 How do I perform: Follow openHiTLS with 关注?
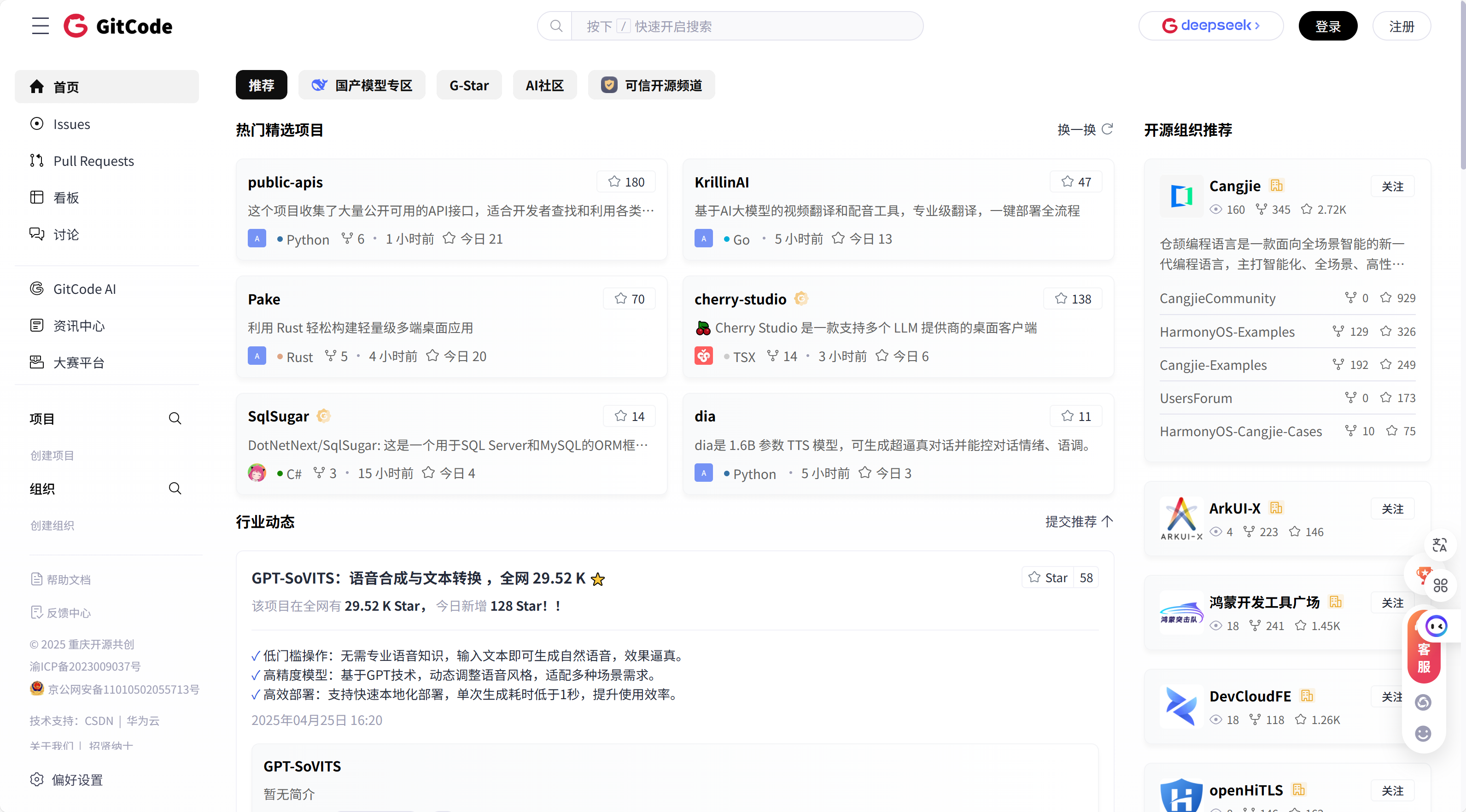tap(1392, 790)
